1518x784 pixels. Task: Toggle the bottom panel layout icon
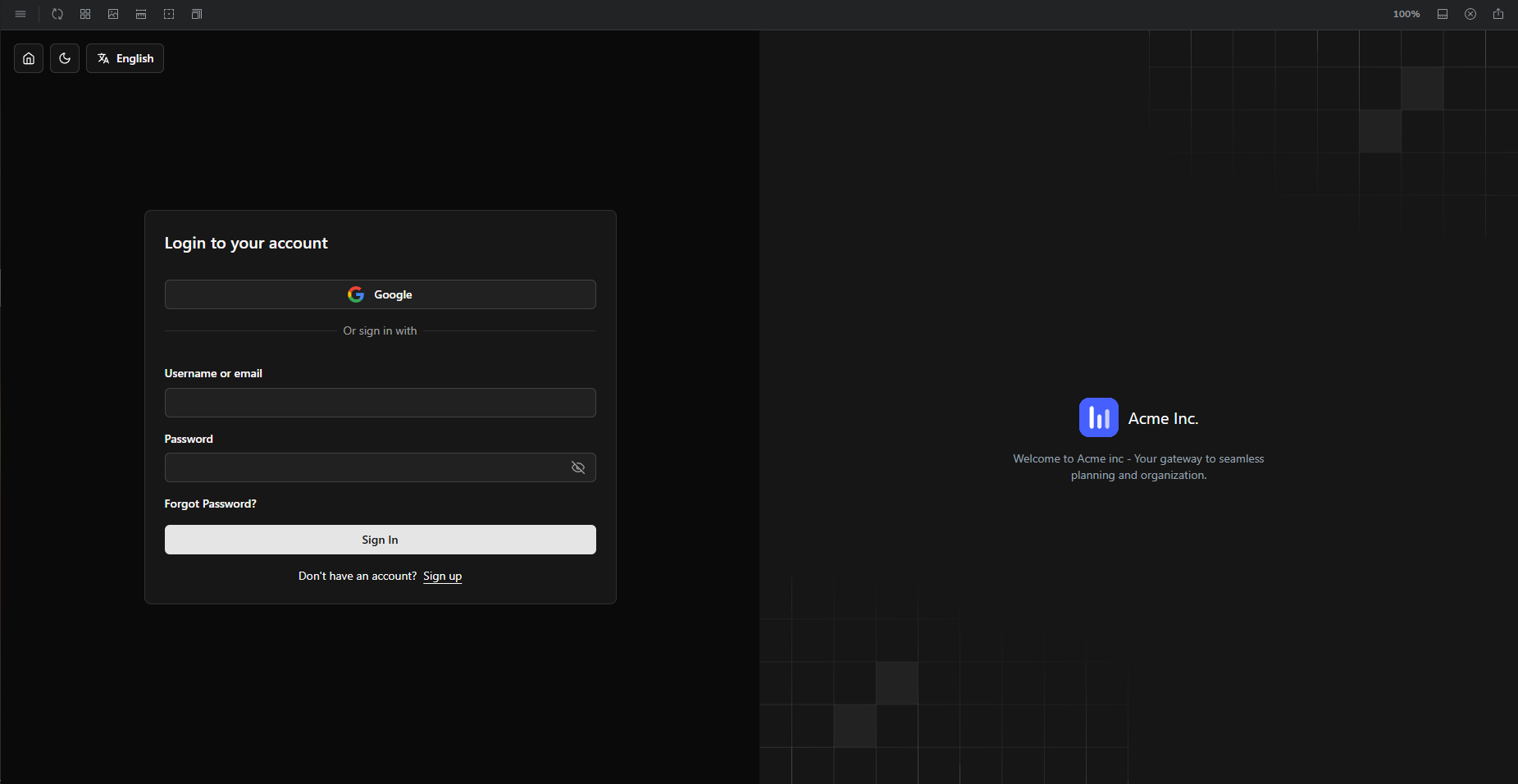(x=1443, y=14)
